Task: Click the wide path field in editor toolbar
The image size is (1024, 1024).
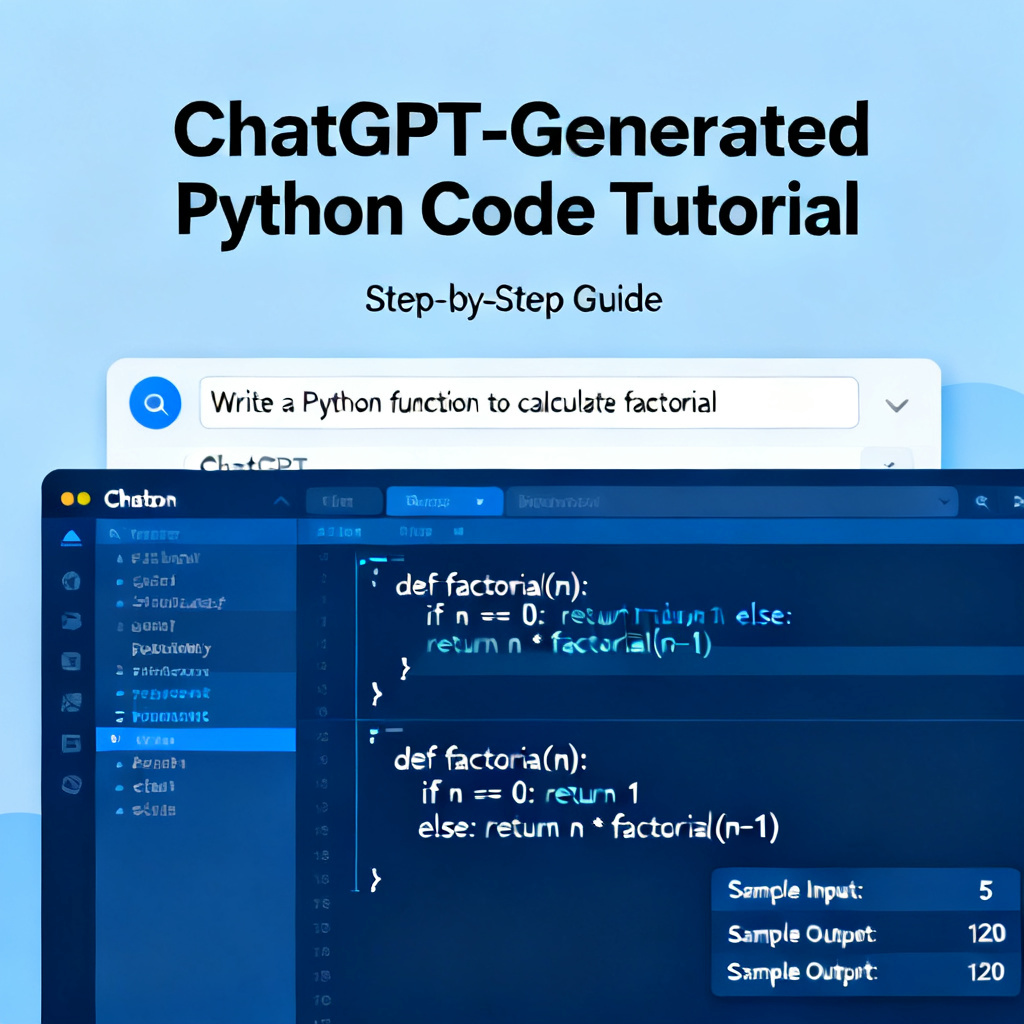Action: pos(731,502)
